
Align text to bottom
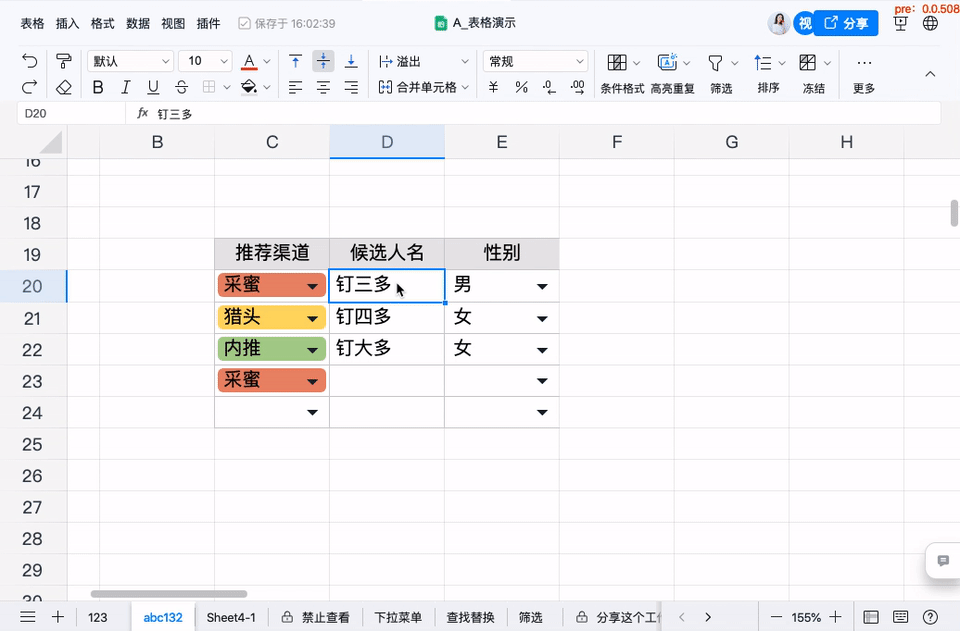point(351,61)
